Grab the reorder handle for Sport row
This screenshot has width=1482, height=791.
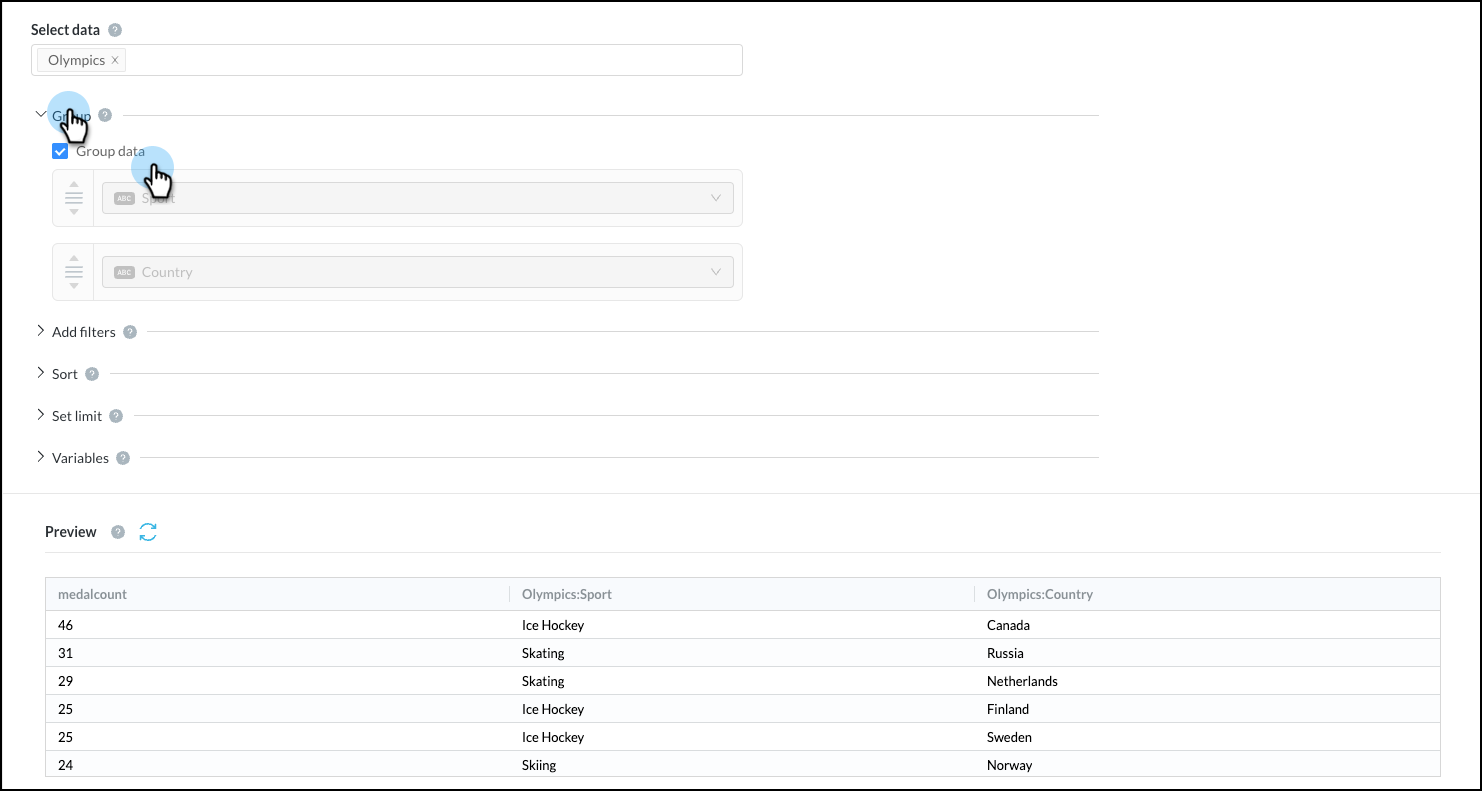(74, 198)
